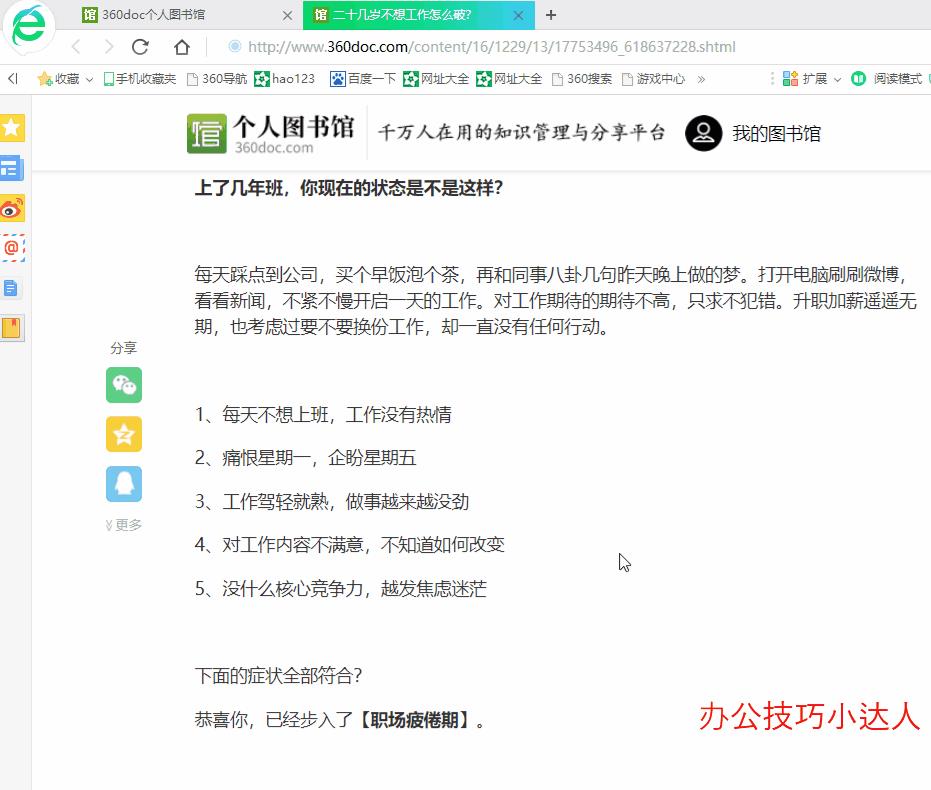
Task: Expand 更多 share options
Action: pos(124,525)
